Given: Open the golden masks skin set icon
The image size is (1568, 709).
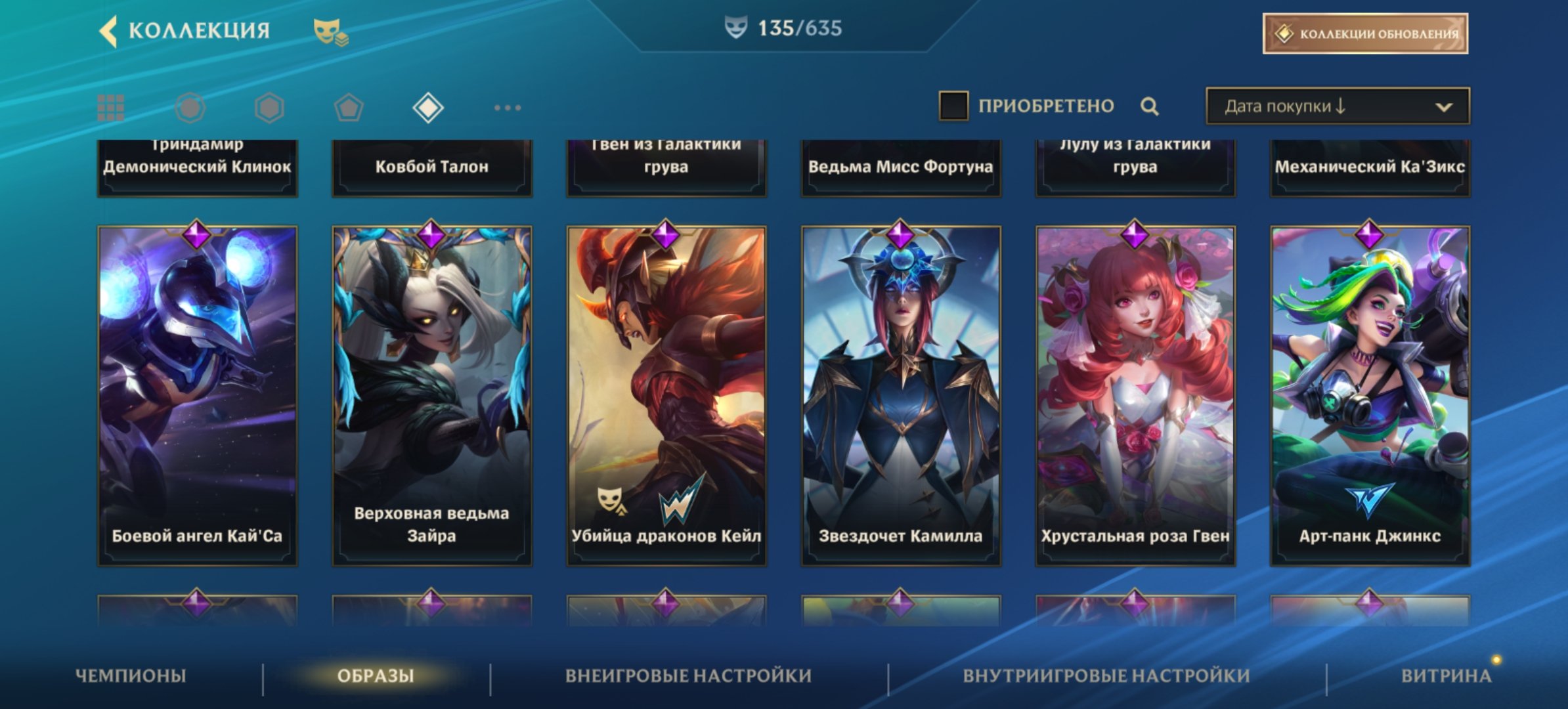Looking at the screenshot, I should (x=330, y=32).
